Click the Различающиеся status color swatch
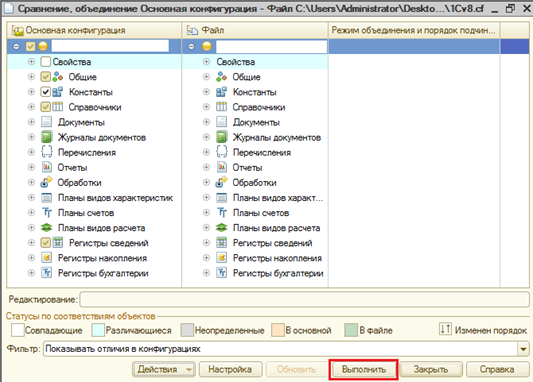 point(98,330)
